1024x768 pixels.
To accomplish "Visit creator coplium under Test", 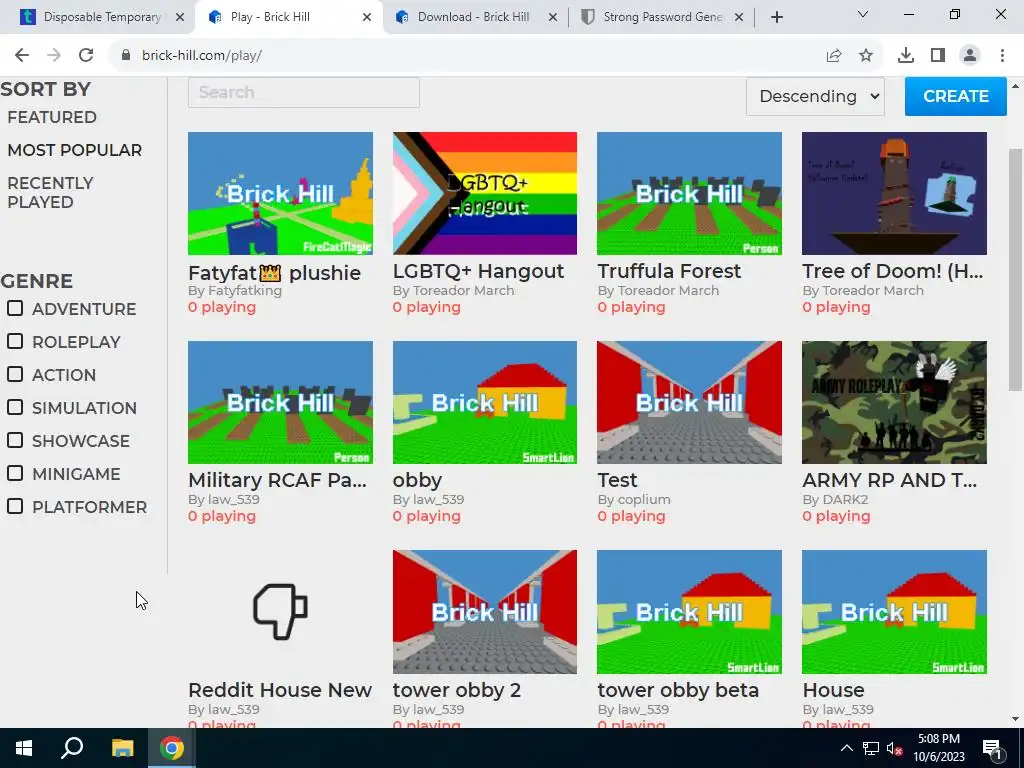I will pos(643,500).
